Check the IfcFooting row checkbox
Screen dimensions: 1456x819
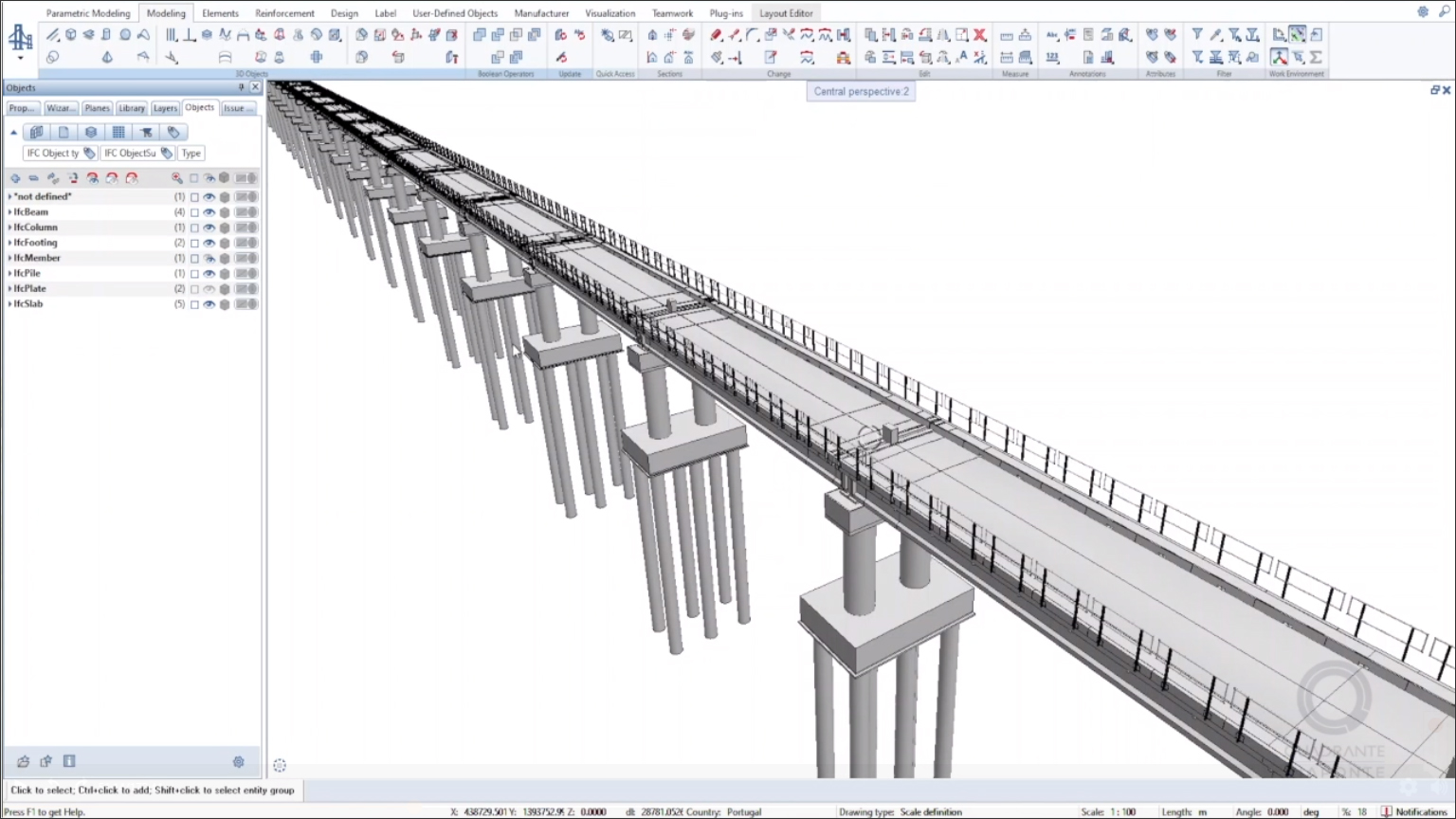(x=194, y=243)
